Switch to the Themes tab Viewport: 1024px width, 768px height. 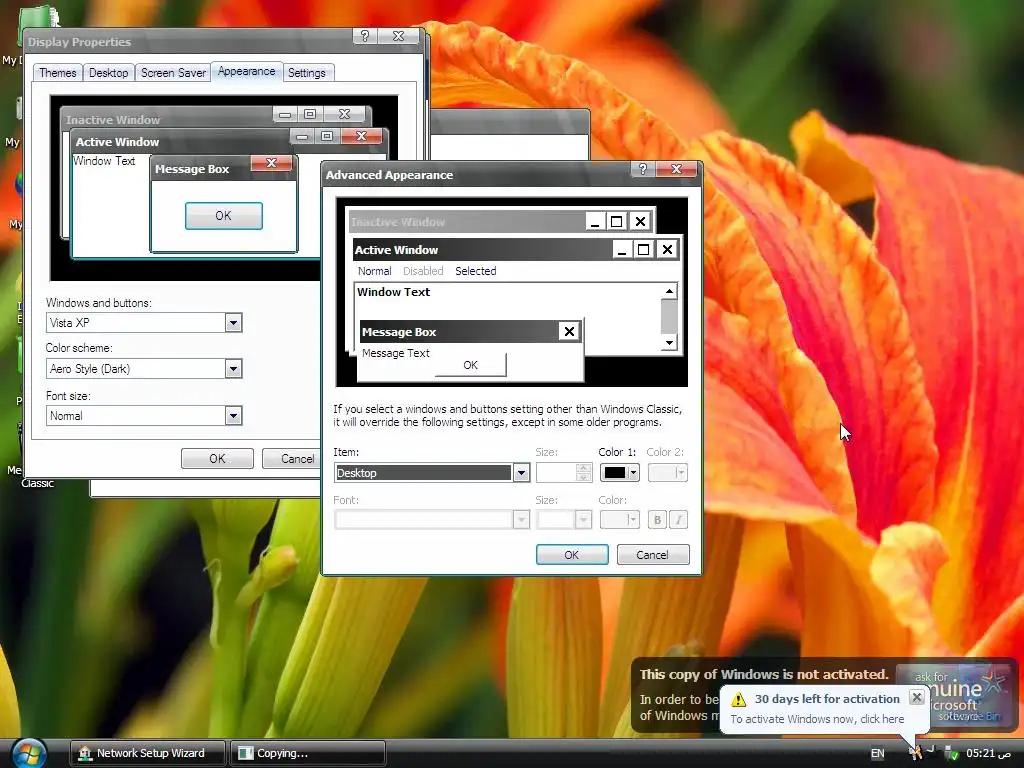coord(57,72)
